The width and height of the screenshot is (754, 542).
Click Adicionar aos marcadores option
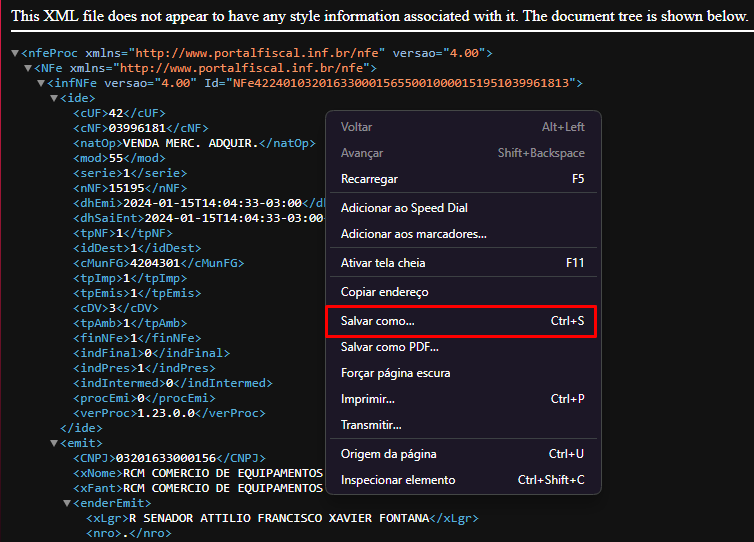click(413, 234)
